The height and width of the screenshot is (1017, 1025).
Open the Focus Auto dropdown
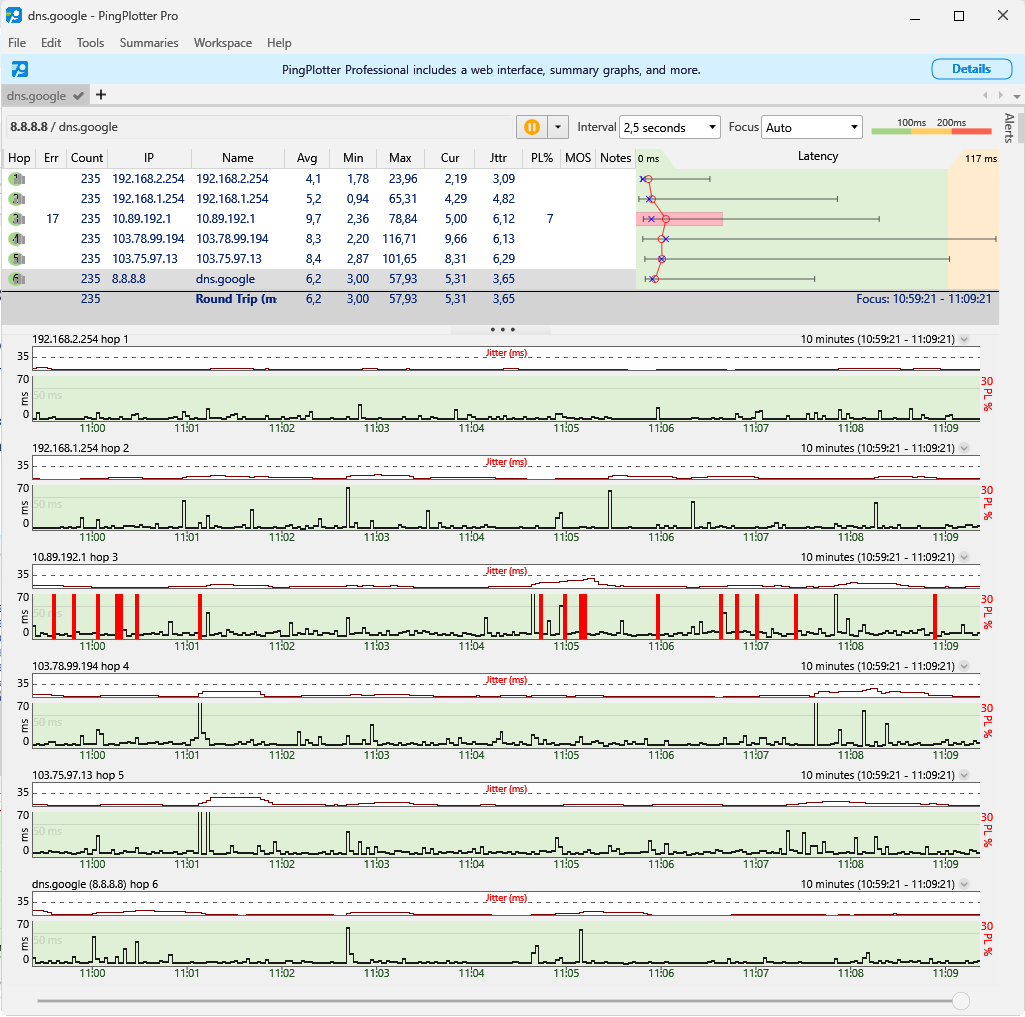[x=811, y=127]
